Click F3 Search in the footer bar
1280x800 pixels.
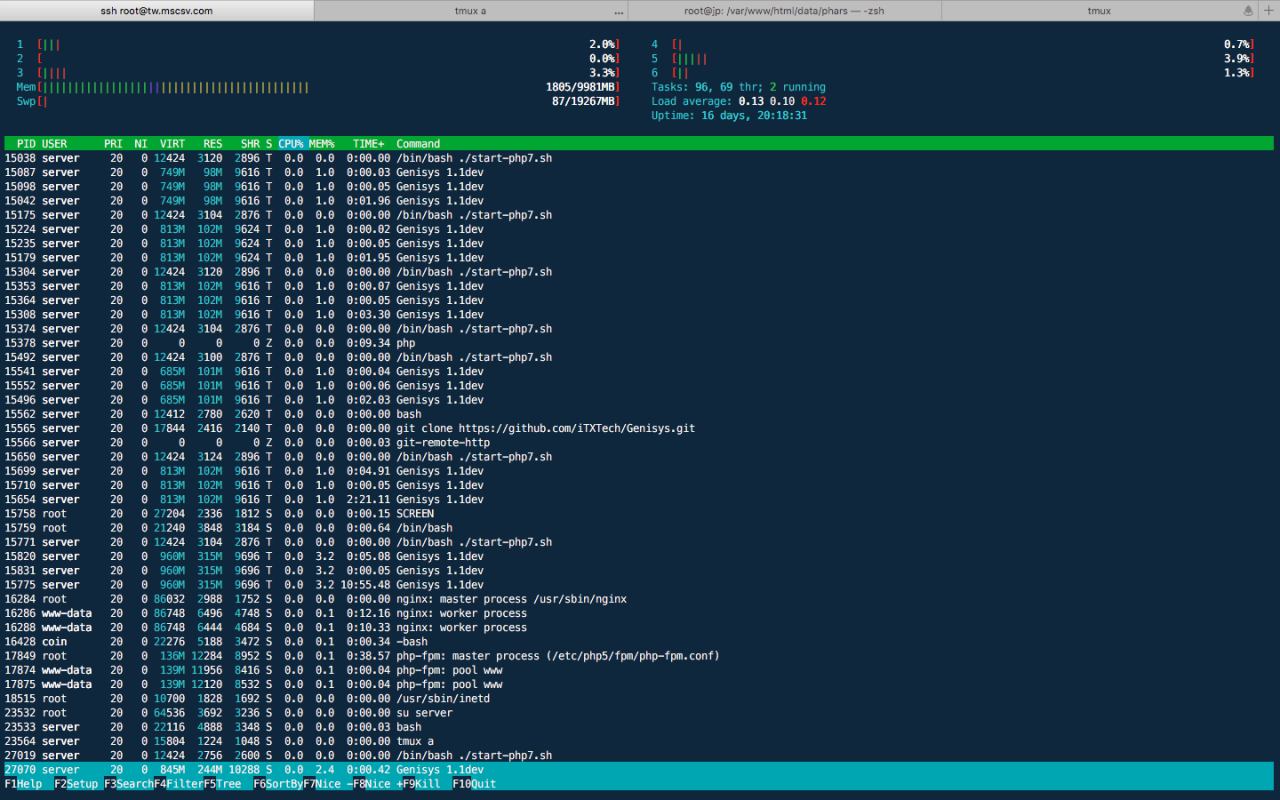click(x=128, y=784)
